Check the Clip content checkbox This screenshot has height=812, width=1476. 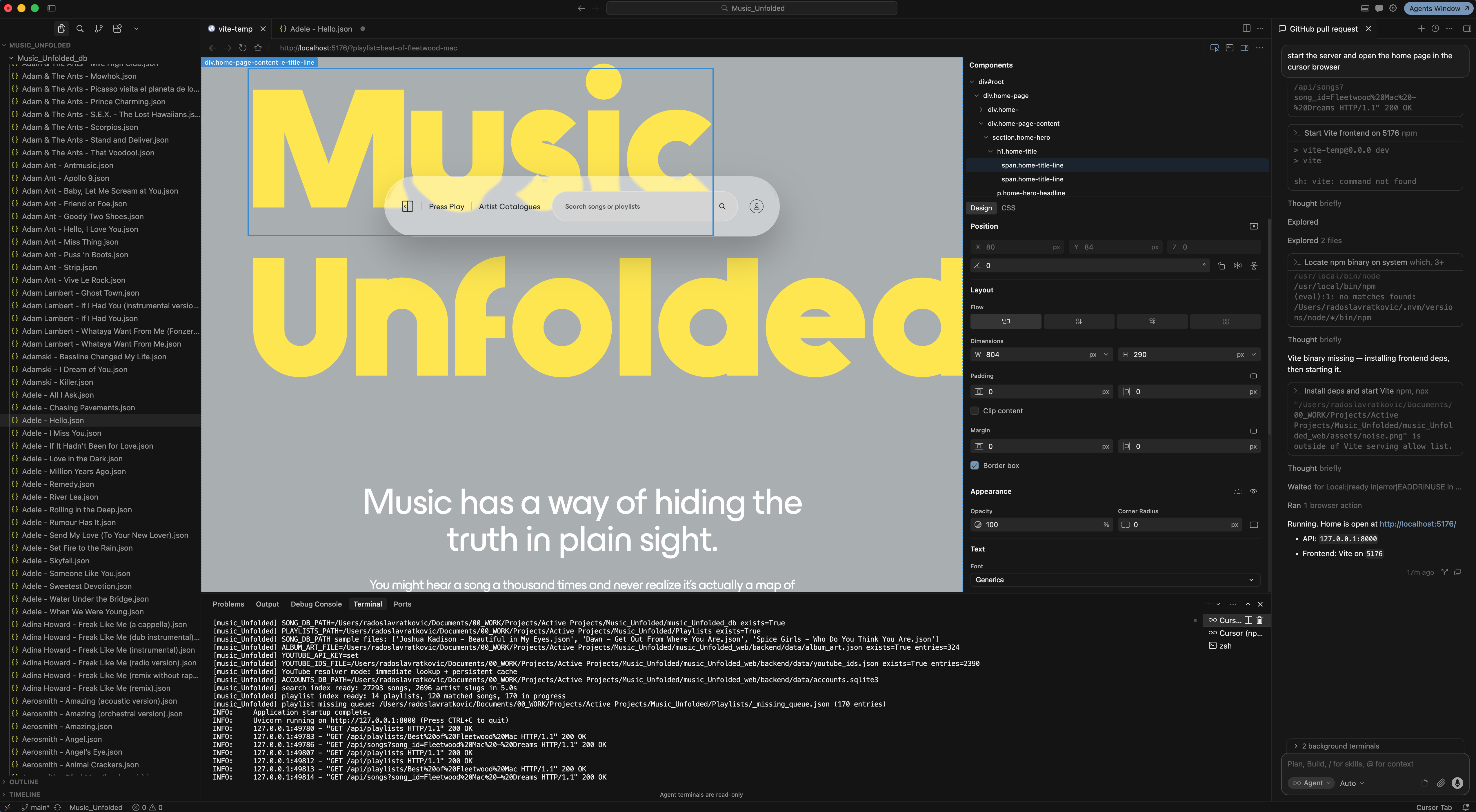(x=975, y=411)
